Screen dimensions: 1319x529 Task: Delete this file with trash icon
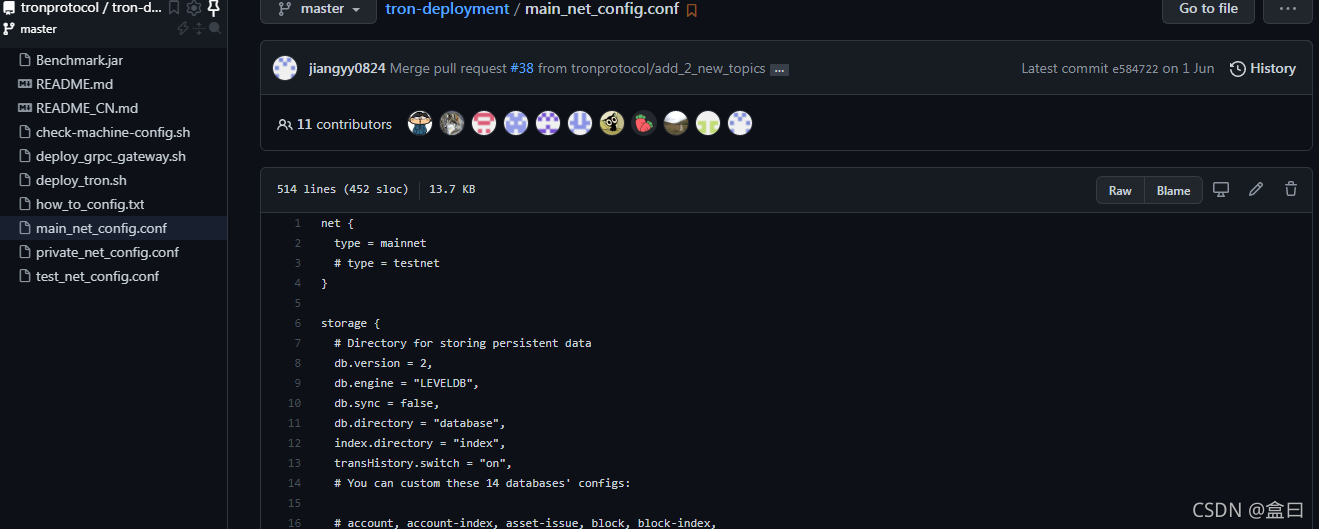click(x=1291, y=189)
